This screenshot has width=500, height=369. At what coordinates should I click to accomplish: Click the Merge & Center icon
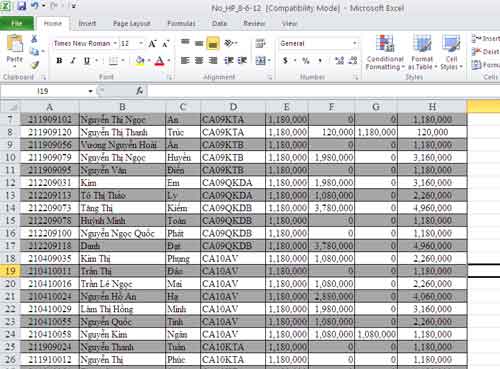[260, 61]
